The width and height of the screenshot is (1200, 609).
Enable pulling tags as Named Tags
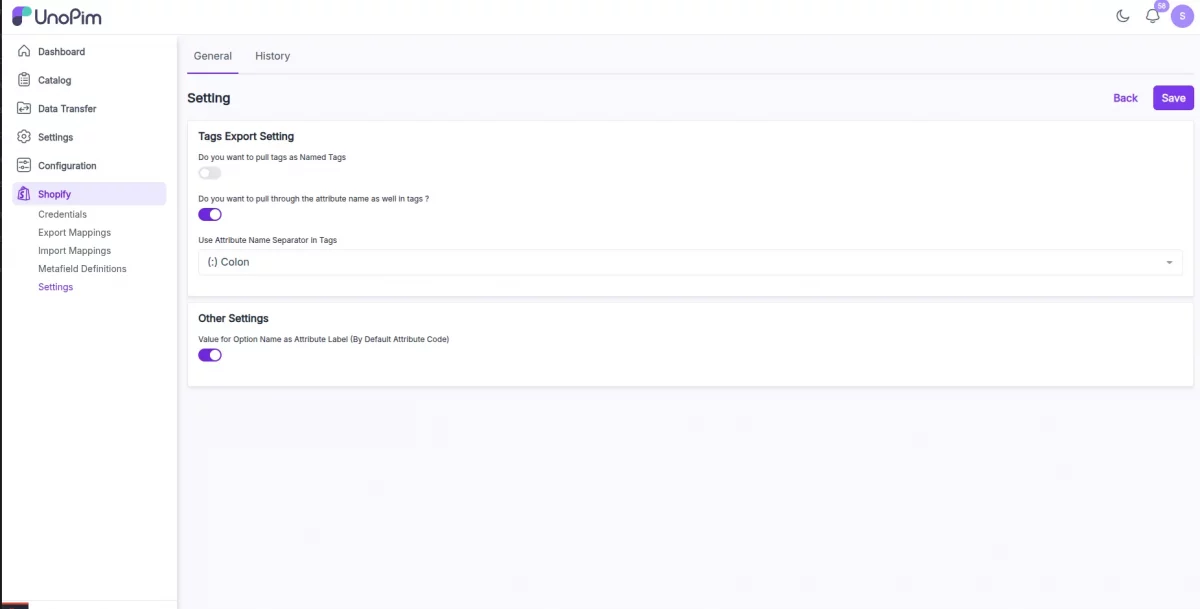[x=209, y=172]
